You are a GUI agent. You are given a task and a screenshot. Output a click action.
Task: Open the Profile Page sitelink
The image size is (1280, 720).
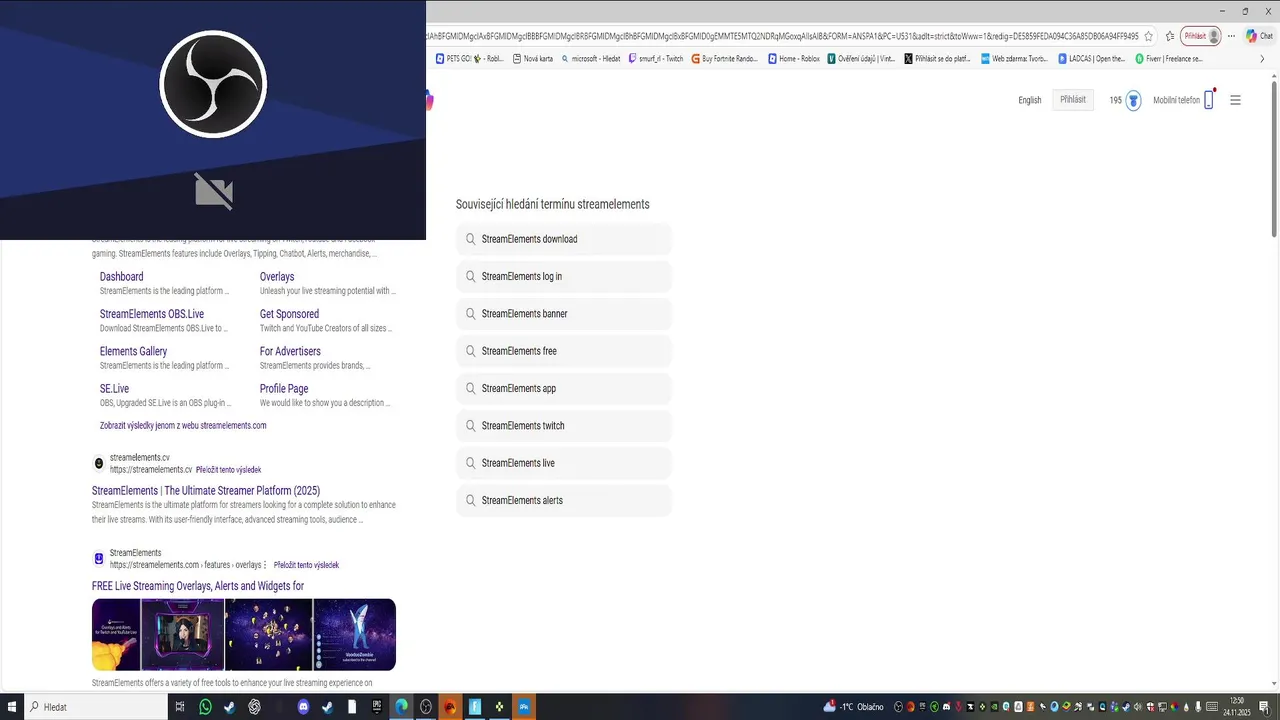click(x=284, y=389)
